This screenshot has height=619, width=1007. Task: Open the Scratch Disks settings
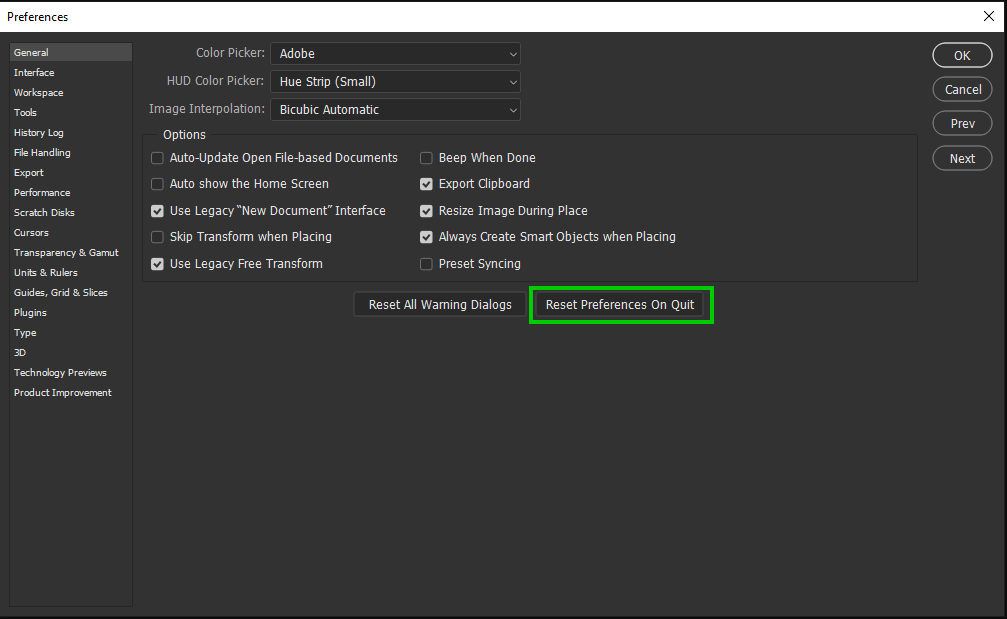pos(43,212)
